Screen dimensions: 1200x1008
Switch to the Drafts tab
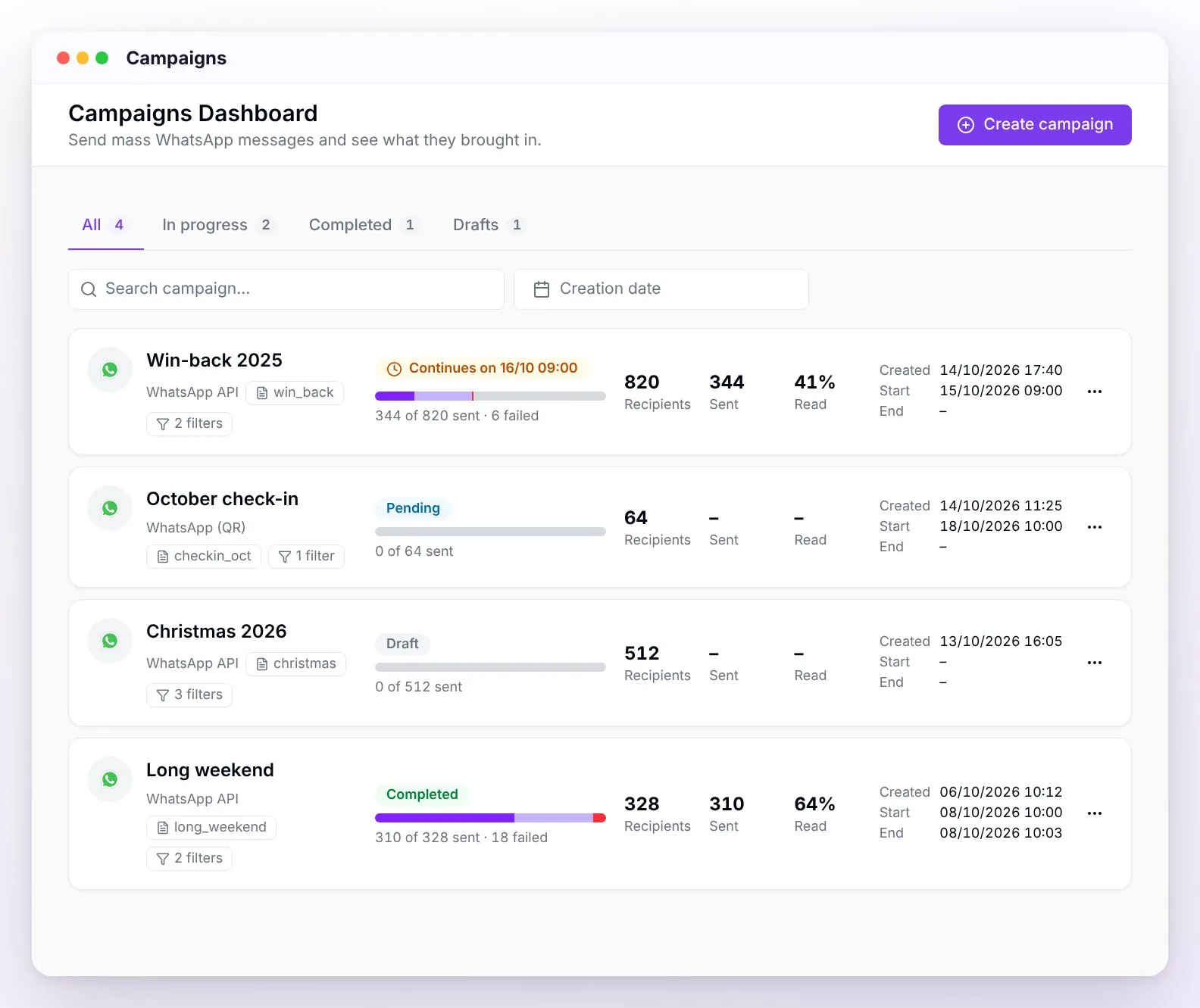pyautogui.click(x=489, y=225)
